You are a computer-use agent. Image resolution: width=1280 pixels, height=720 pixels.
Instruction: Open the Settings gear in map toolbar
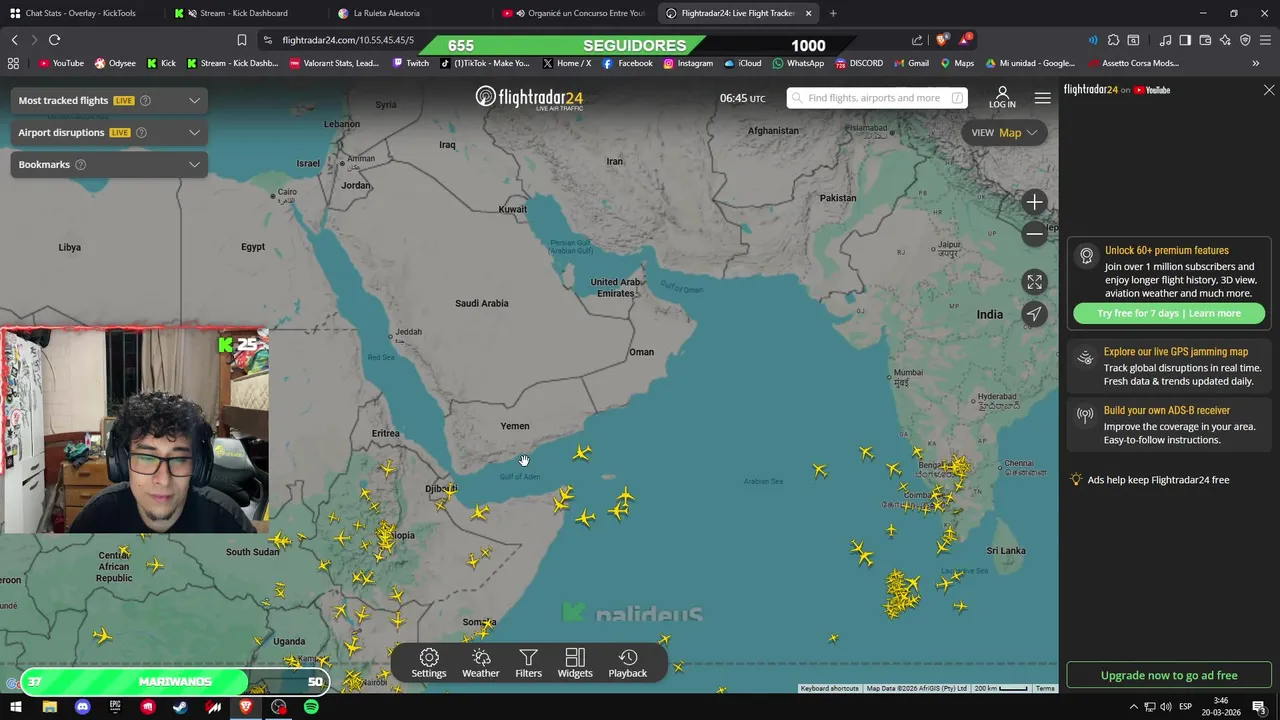[x=429, y=663]
